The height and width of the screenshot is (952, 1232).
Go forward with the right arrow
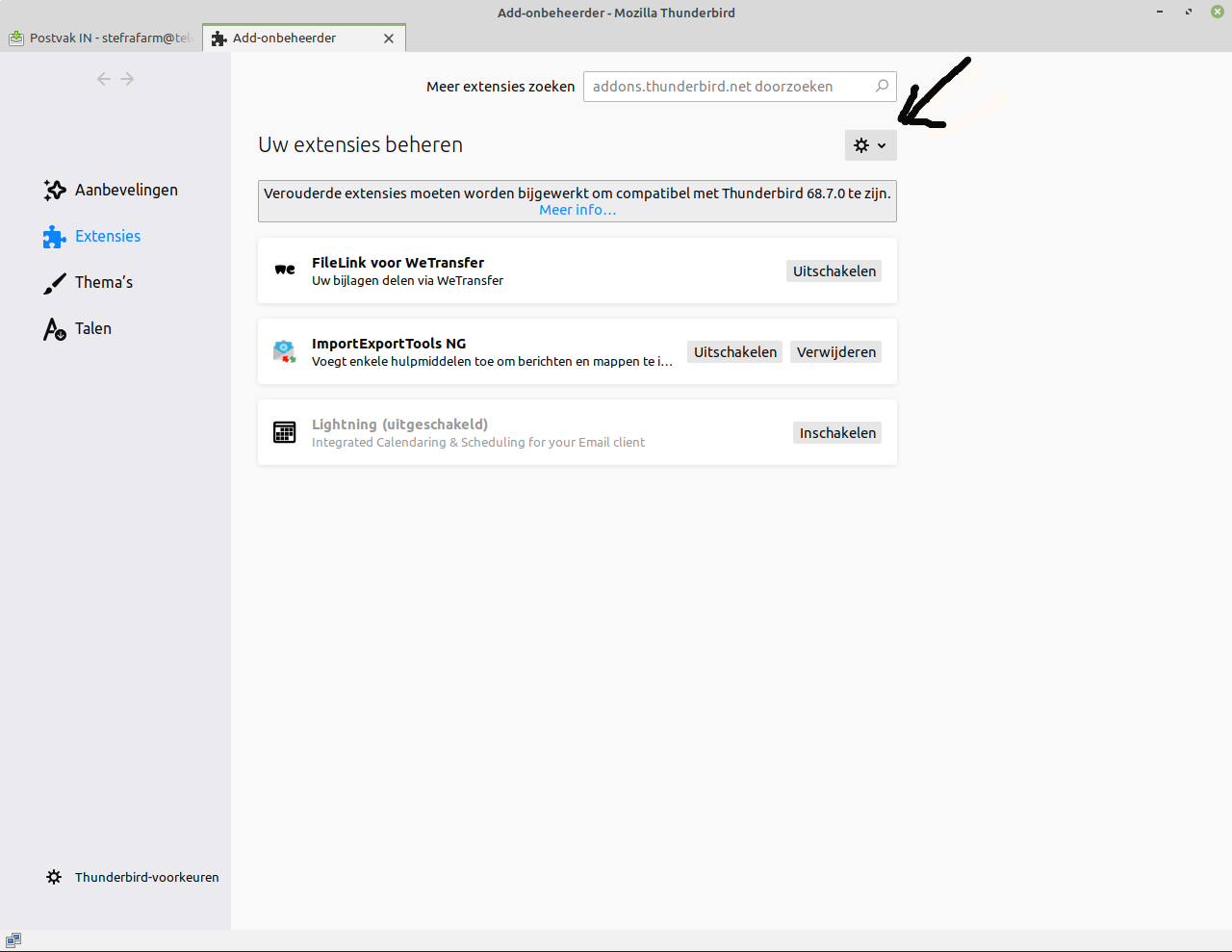(x=127, y=79)
